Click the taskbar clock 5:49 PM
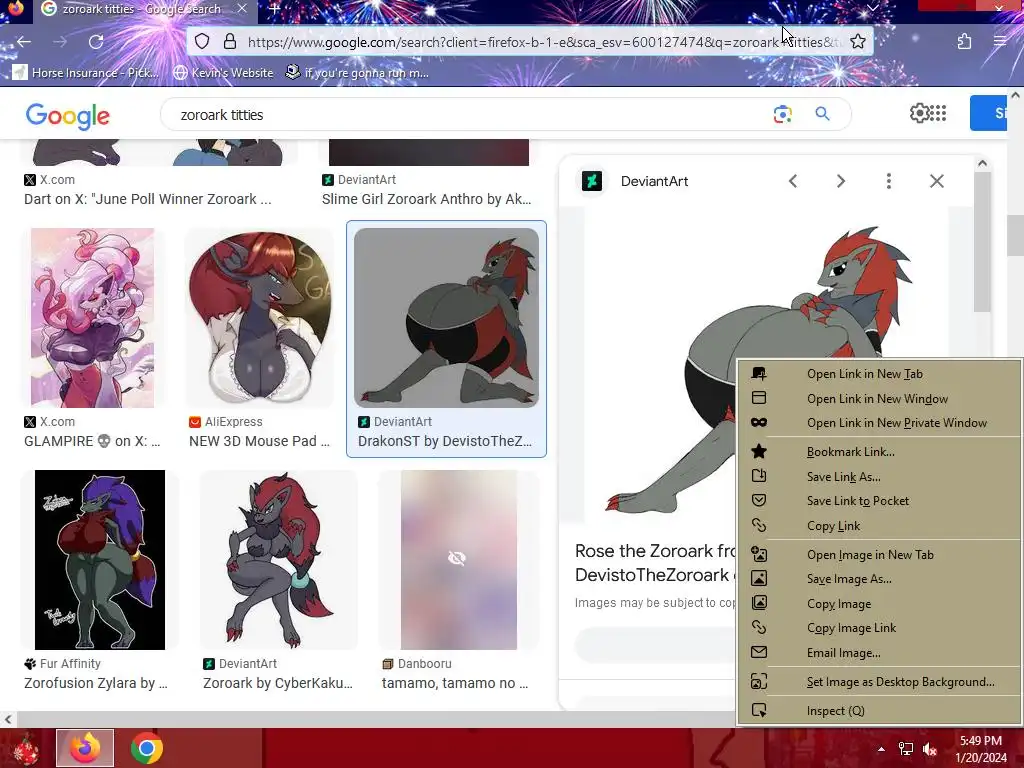This screenshot has height=768, width=1024. 980,741
